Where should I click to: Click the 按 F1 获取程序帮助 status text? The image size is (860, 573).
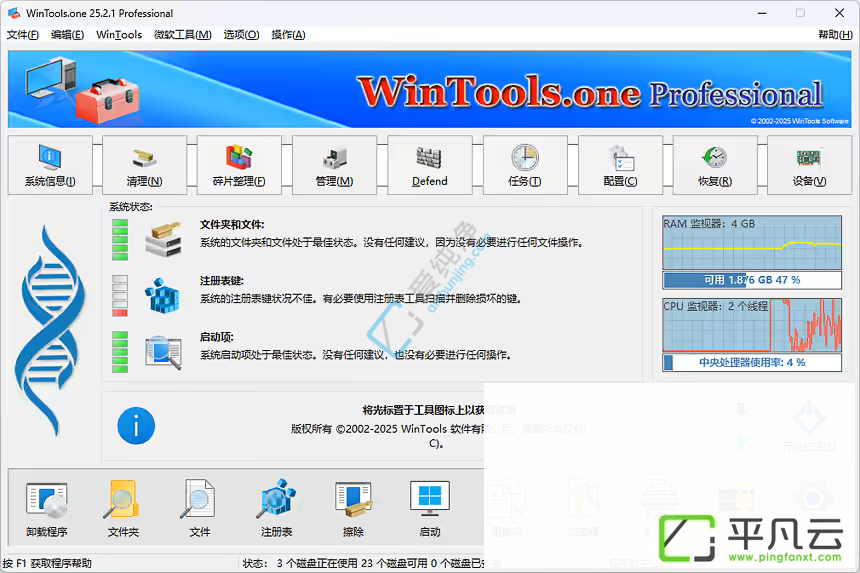tap(47, 563)
